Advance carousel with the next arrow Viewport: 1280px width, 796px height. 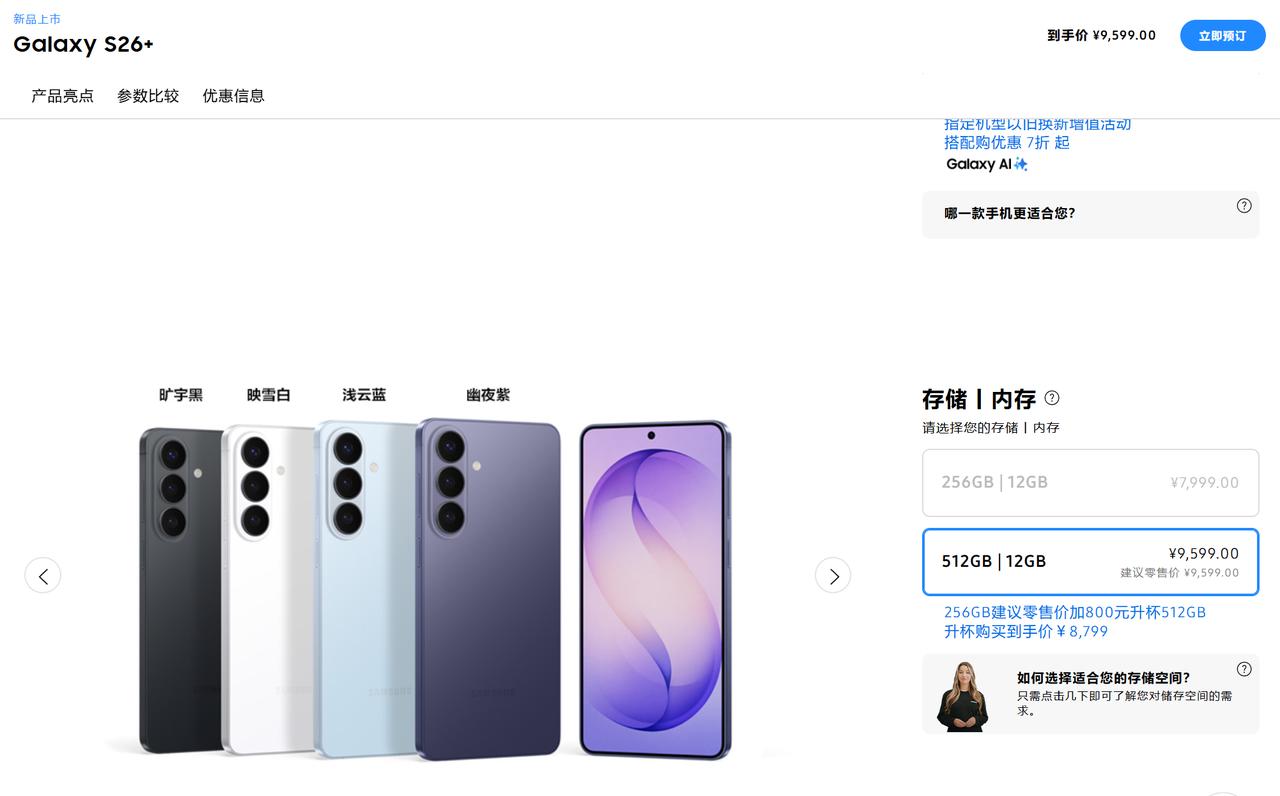[x=833, y=575]
